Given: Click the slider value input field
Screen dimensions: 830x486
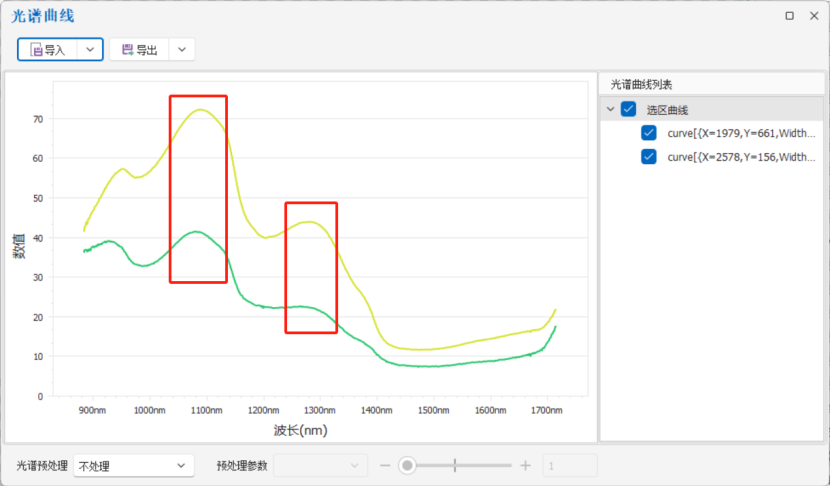Looking at the screenshot, I should tap(569, 465).
